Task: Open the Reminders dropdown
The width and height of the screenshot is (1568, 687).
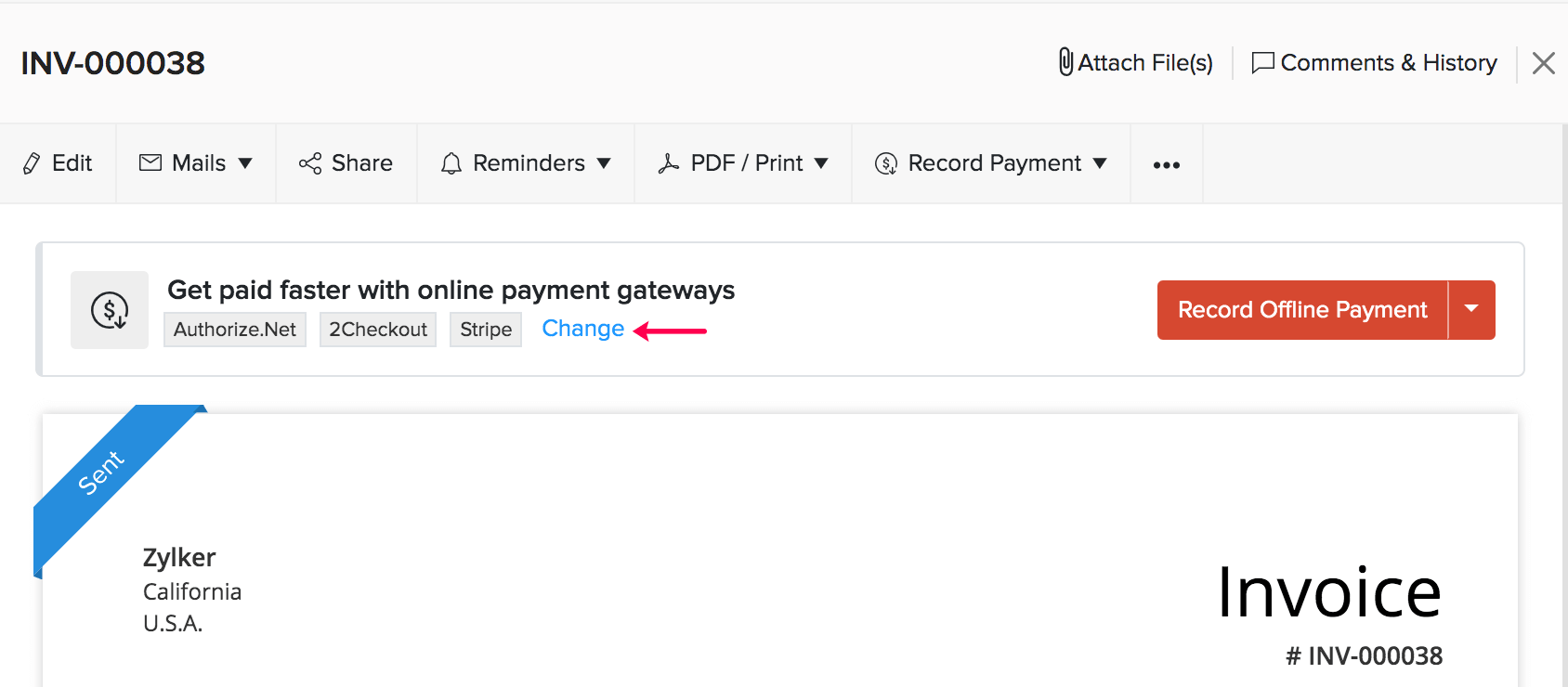Action: tap(605, 163)
